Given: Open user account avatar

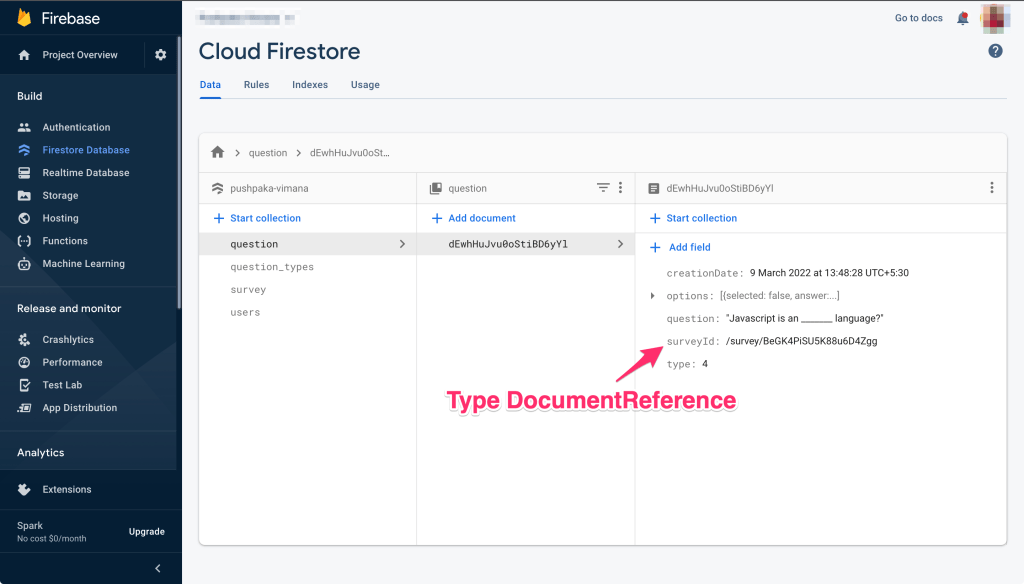Looking at the screenshot, I should coord(993,18).
